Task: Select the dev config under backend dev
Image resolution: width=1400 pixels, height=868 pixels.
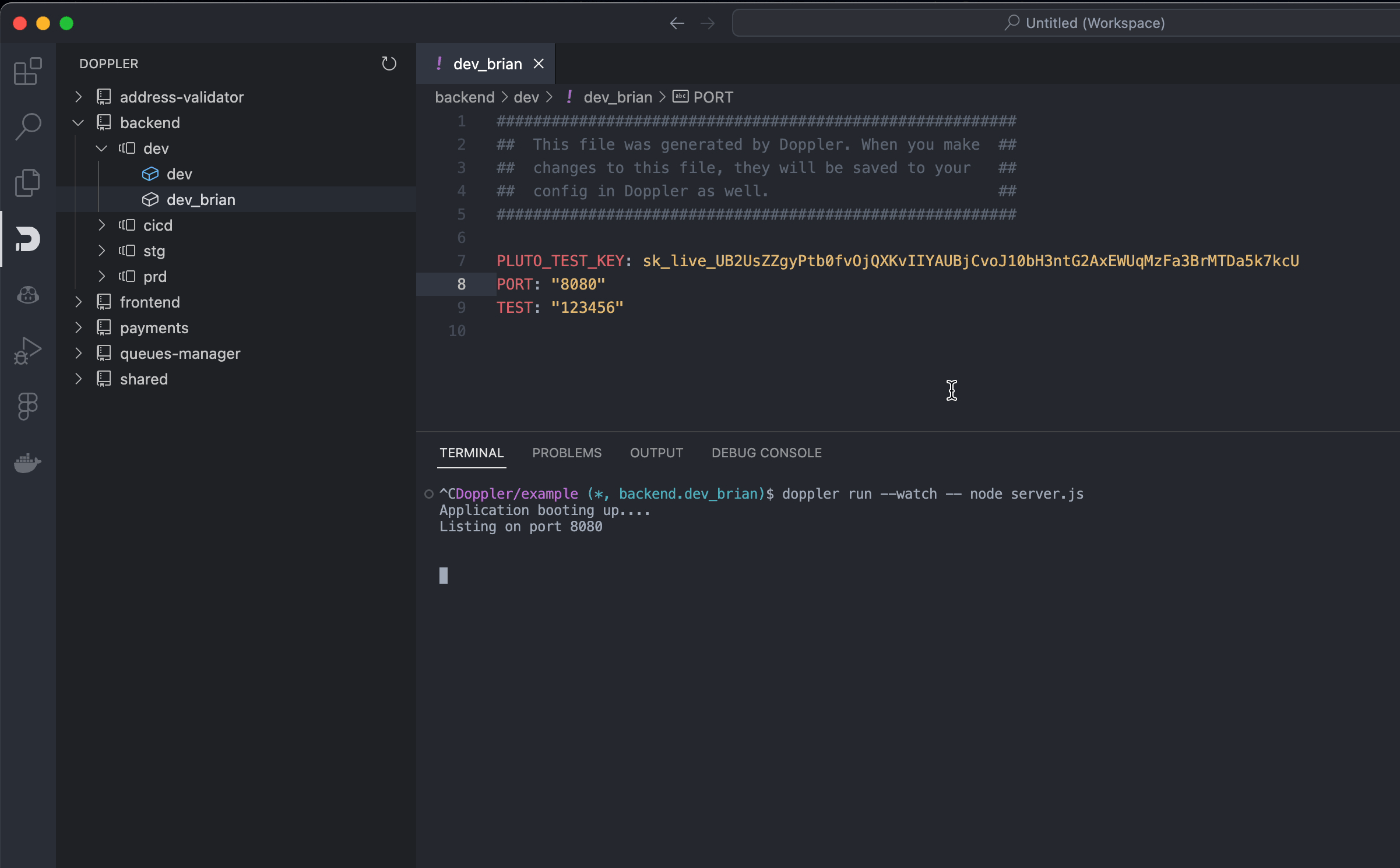Action: (x=179, y=174)
